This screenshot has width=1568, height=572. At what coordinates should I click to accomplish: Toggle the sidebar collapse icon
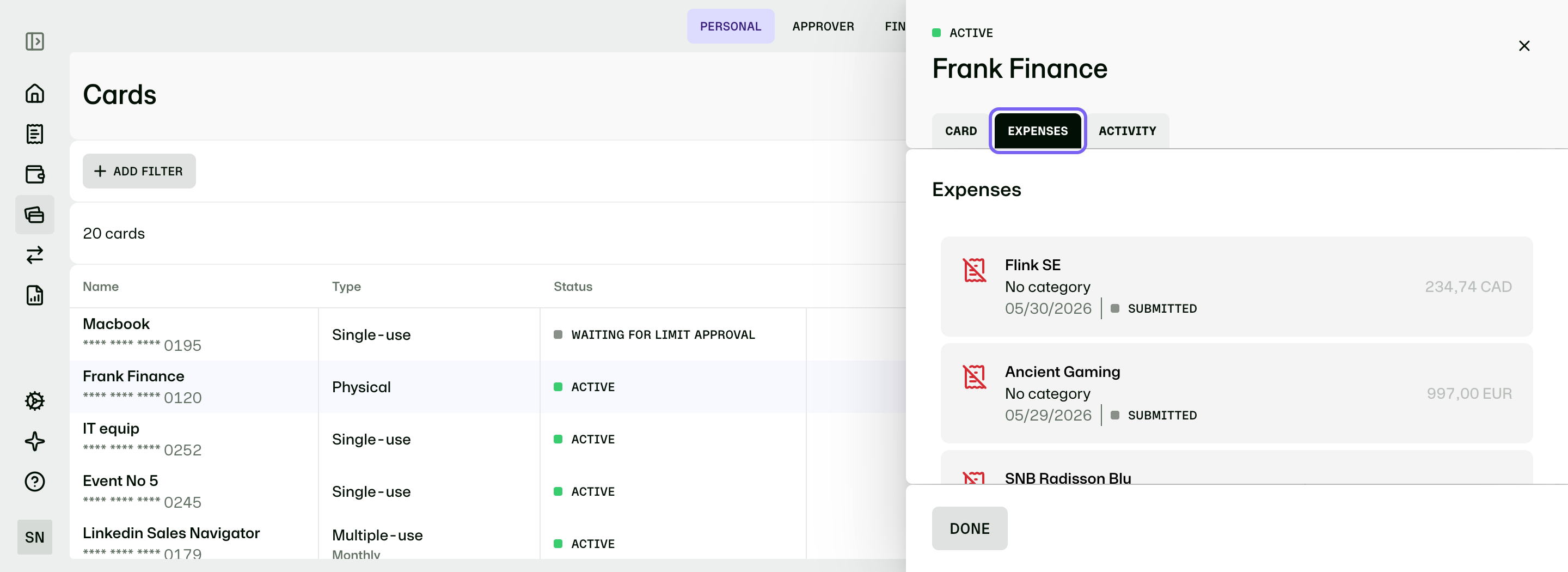point(35,41)
